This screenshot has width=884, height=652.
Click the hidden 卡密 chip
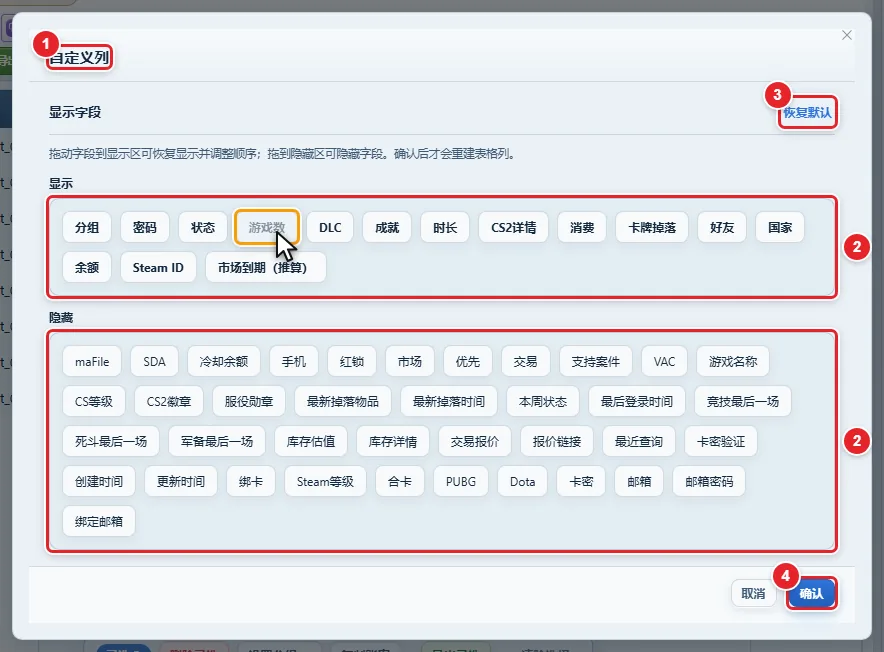tap(581, 482)
